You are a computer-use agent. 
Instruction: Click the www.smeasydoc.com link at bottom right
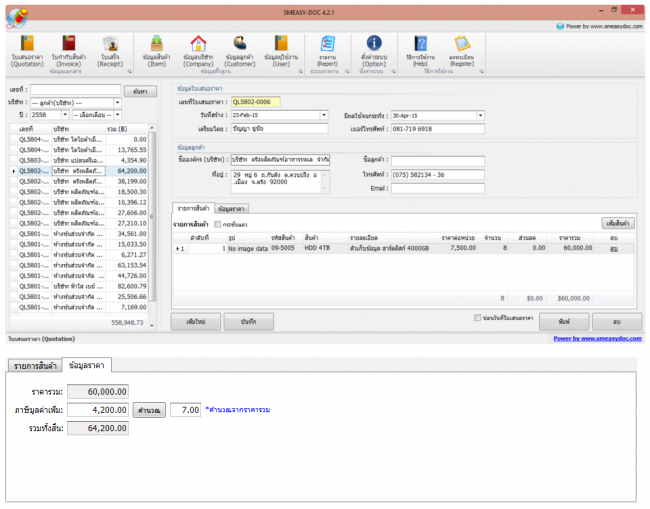tap(597, 338)
